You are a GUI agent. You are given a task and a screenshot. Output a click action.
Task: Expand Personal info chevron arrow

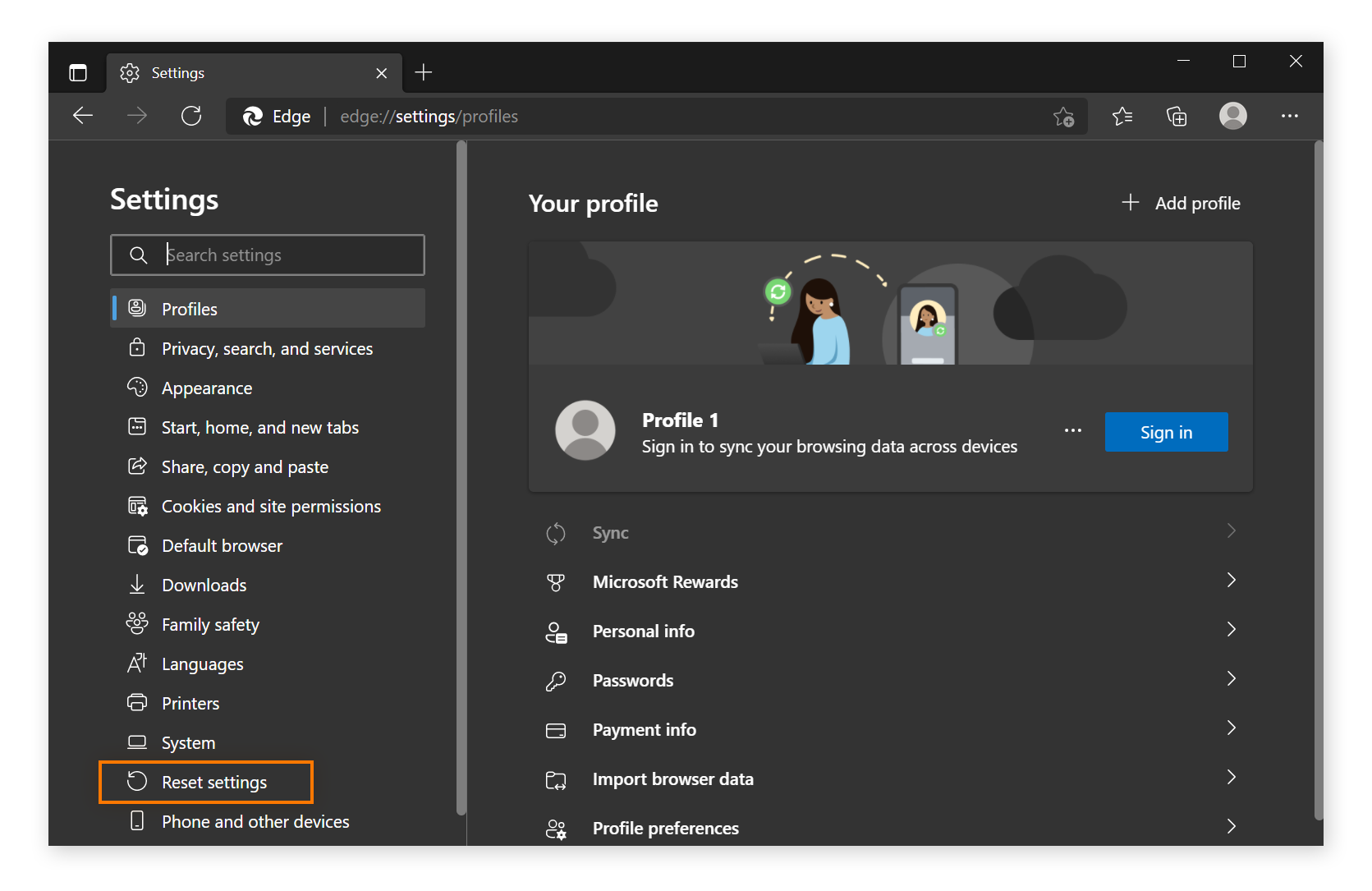(x=1231, y=629)
